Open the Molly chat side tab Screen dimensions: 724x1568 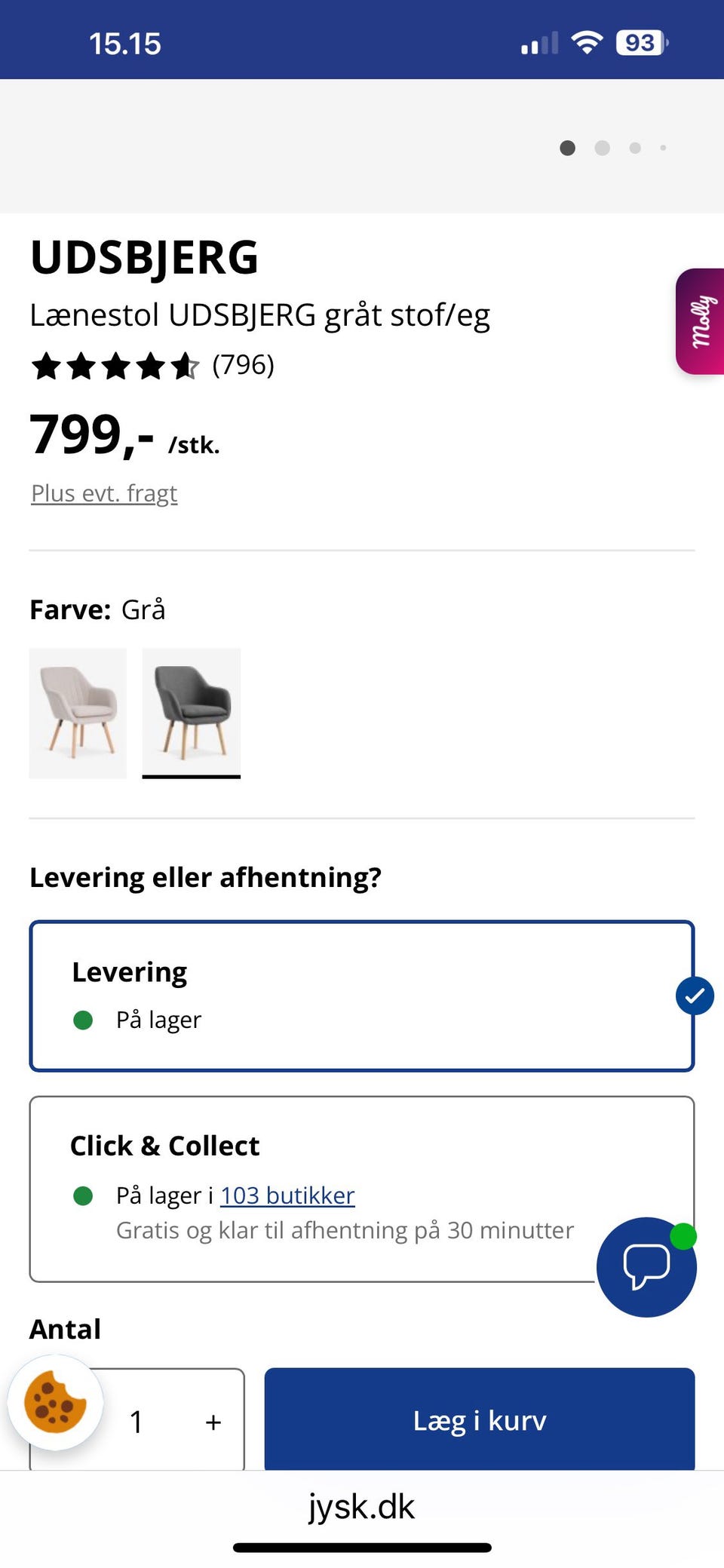(701, 320)
